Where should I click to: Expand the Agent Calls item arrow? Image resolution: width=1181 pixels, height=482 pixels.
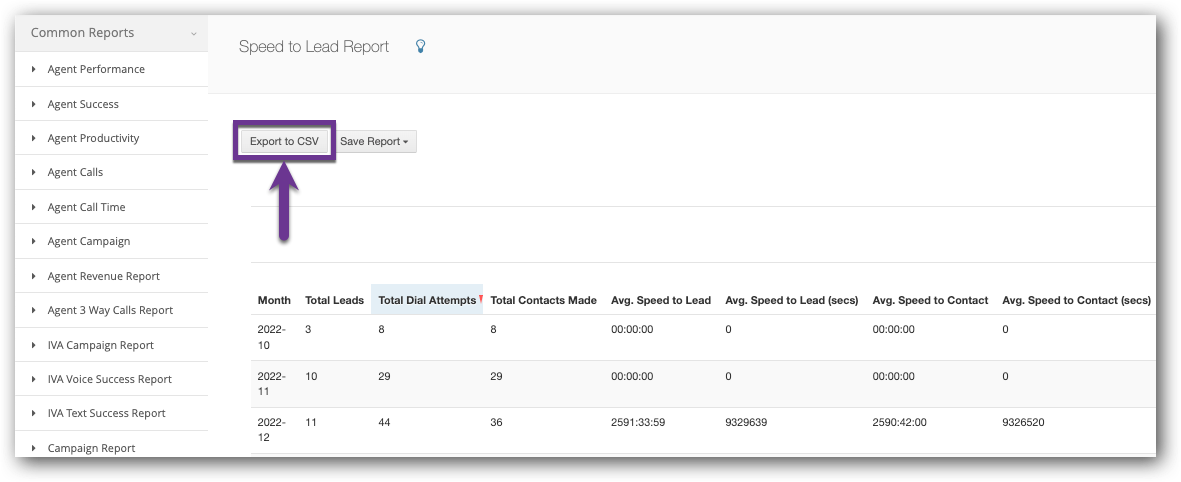click(34, 173)
